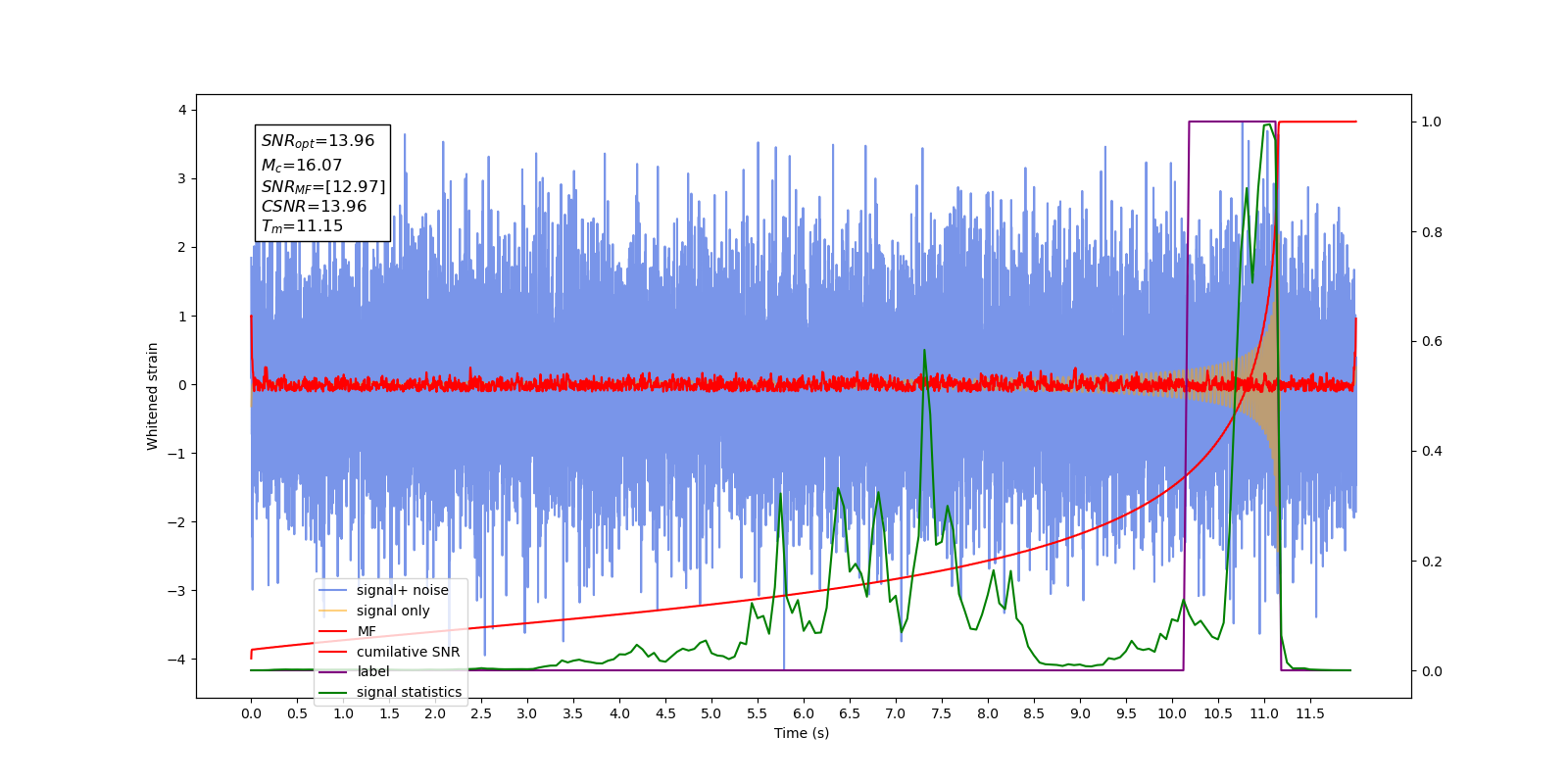
Task: Select the "cumilative SNR" legend label
Action: (x=408, y=652)
